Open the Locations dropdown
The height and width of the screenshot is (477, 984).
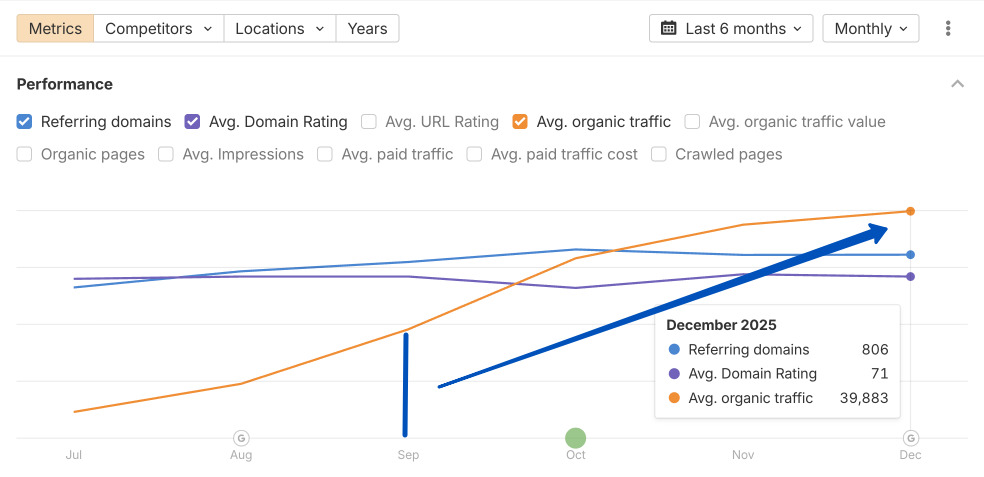280,28
